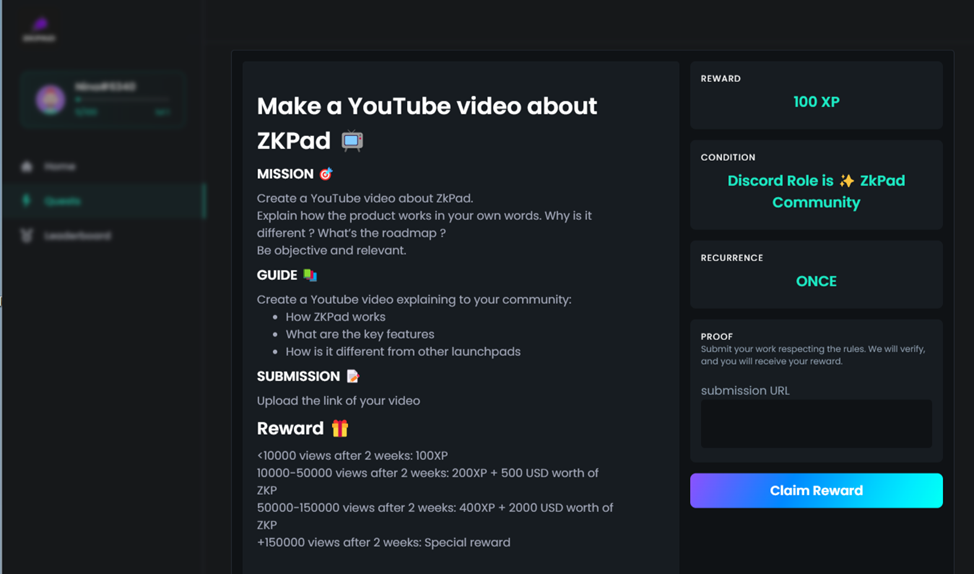Click the "Reward" heading in quest description
Screen dimensions: 974x574
(x=290, y=428)
